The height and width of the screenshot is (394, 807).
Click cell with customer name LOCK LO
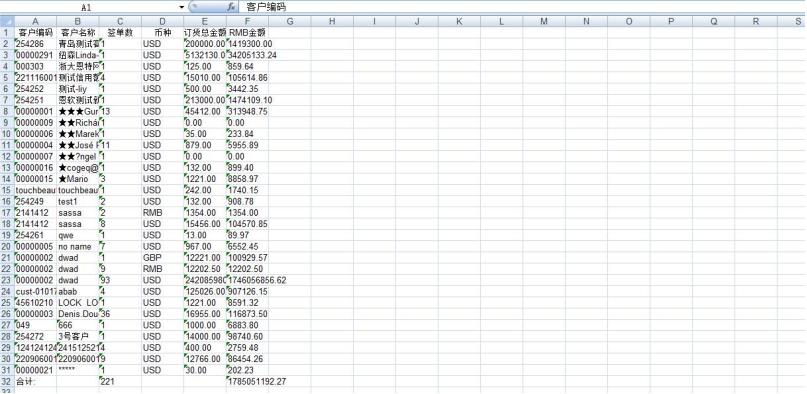click(x=78, y=303)
